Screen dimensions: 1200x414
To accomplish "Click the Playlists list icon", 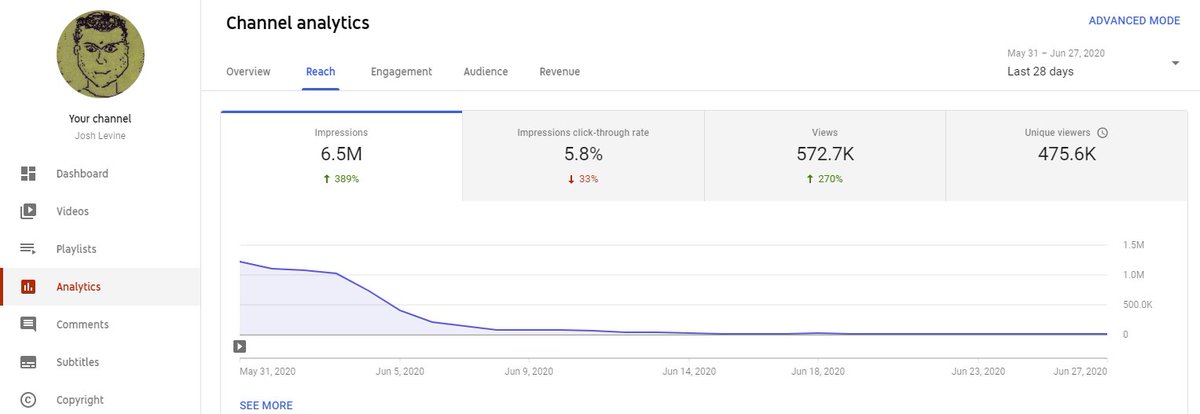I will click(x=28, y=249).
